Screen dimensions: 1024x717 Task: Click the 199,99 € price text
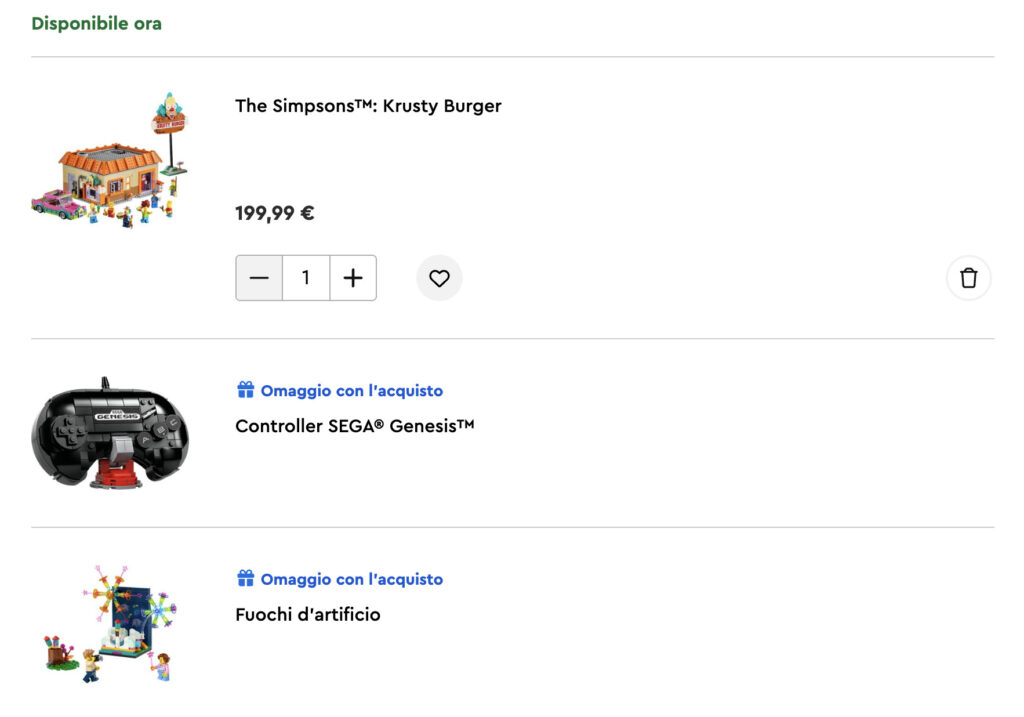click(275, 213)
